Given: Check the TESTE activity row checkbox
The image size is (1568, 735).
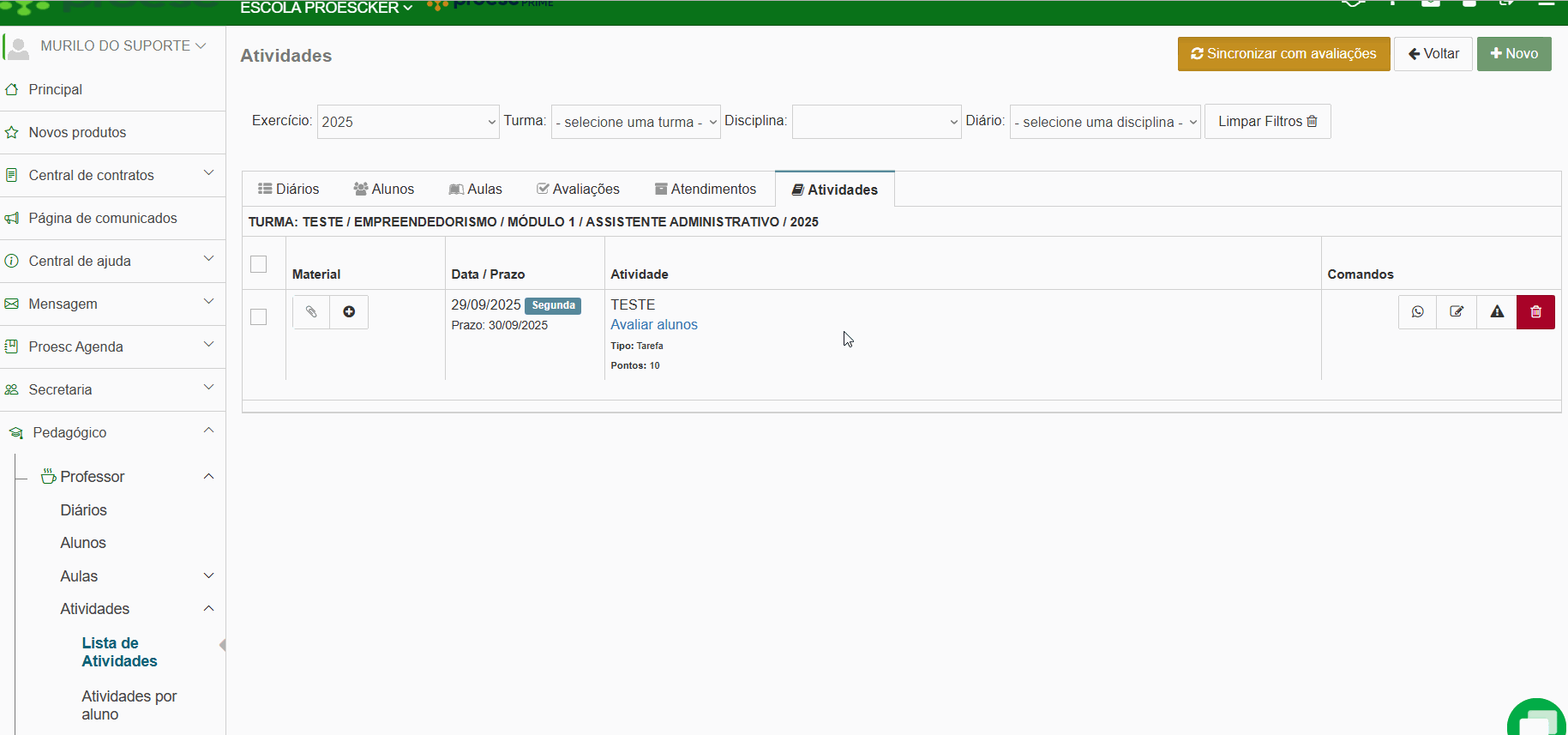Looking at the screenshot, I should [x=258, y=317].
